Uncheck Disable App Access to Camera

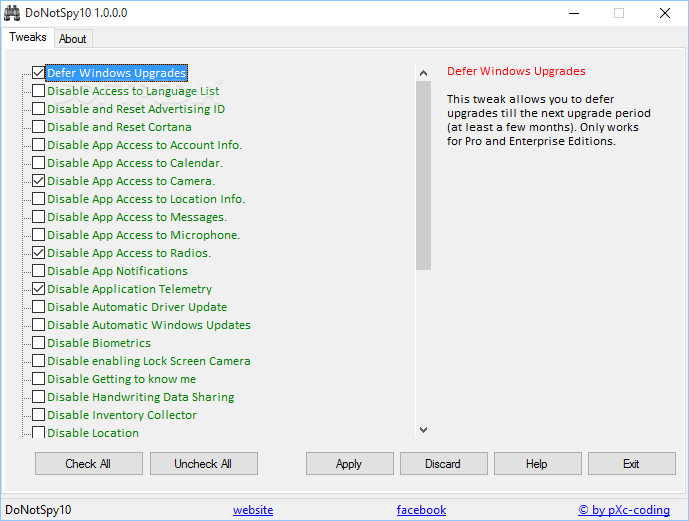pyautogui.click(x=38, y=181)
